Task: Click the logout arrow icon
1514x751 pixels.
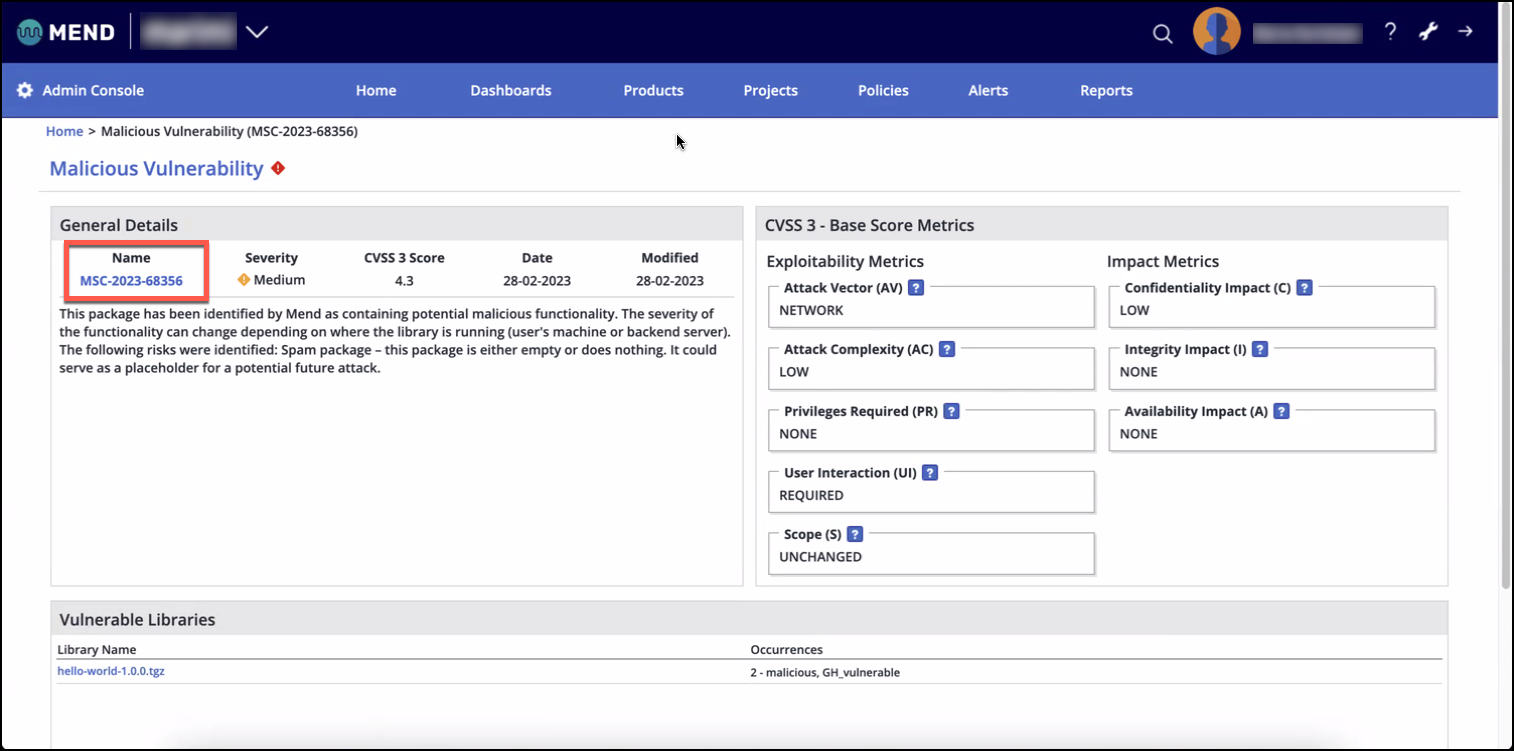Action: (1466, 31)
